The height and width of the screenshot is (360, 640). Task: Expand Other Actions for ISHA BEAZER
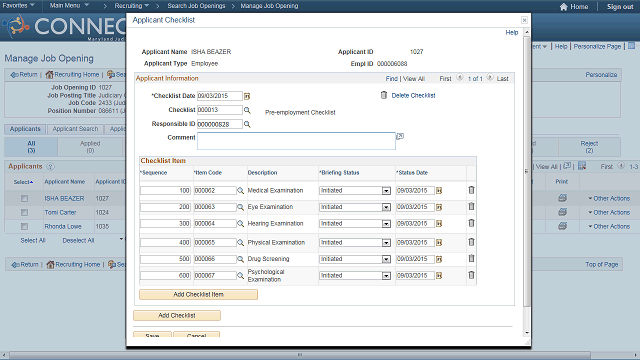(x=609, y=198)
